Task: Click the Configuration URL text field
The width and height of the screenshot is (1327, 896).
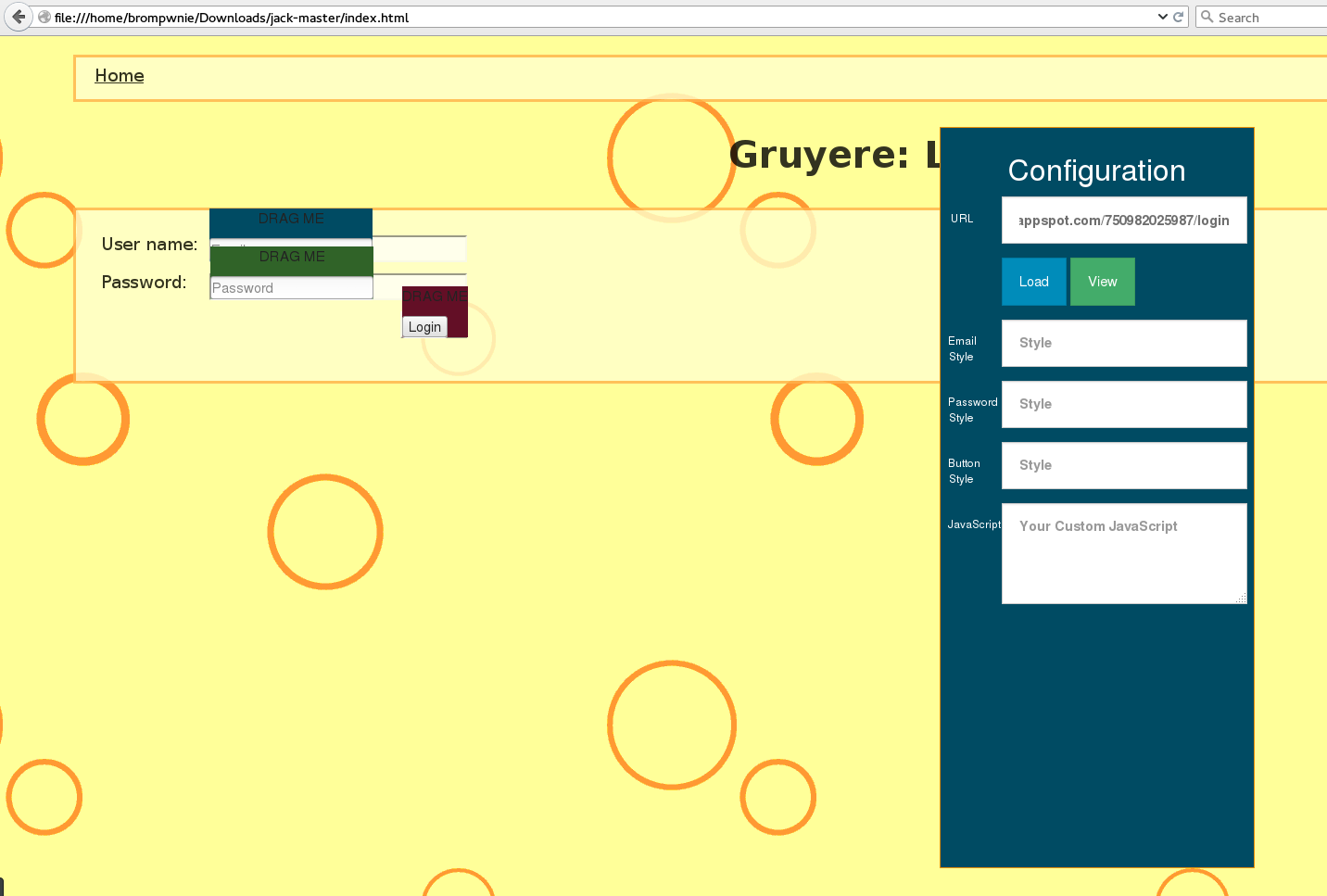Action: (1123, 221)
